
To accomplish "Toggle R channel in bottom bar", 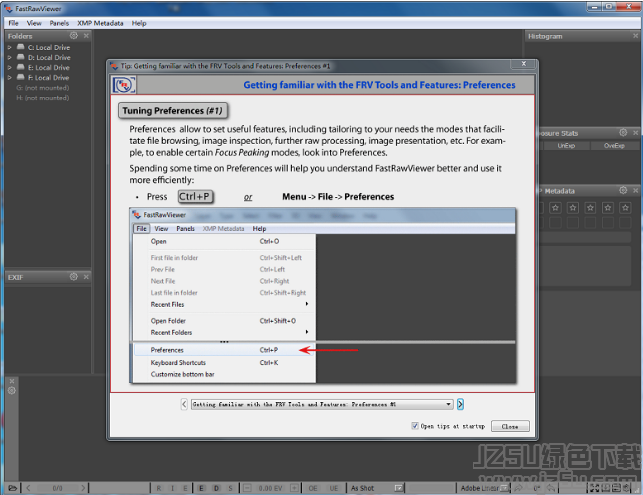I will click(159, 488).
